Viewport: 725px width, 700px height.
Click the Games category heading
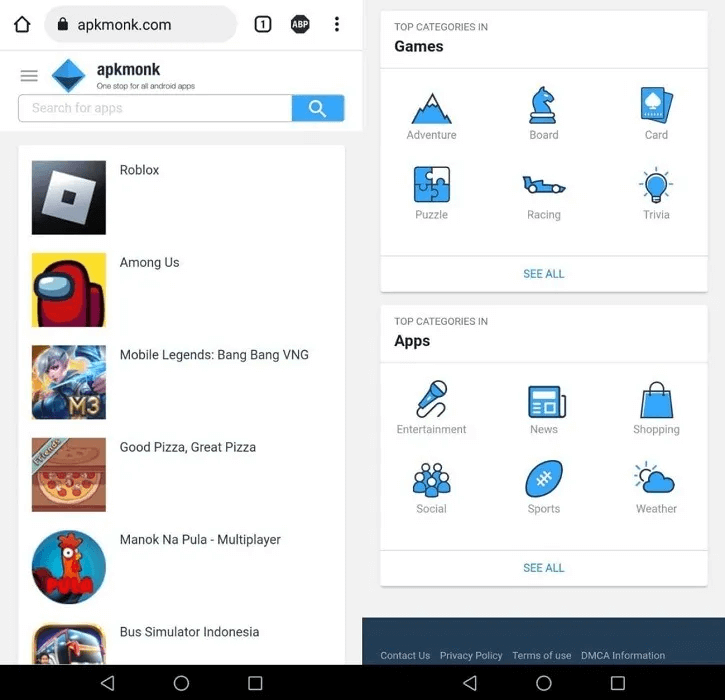[418, 46]
